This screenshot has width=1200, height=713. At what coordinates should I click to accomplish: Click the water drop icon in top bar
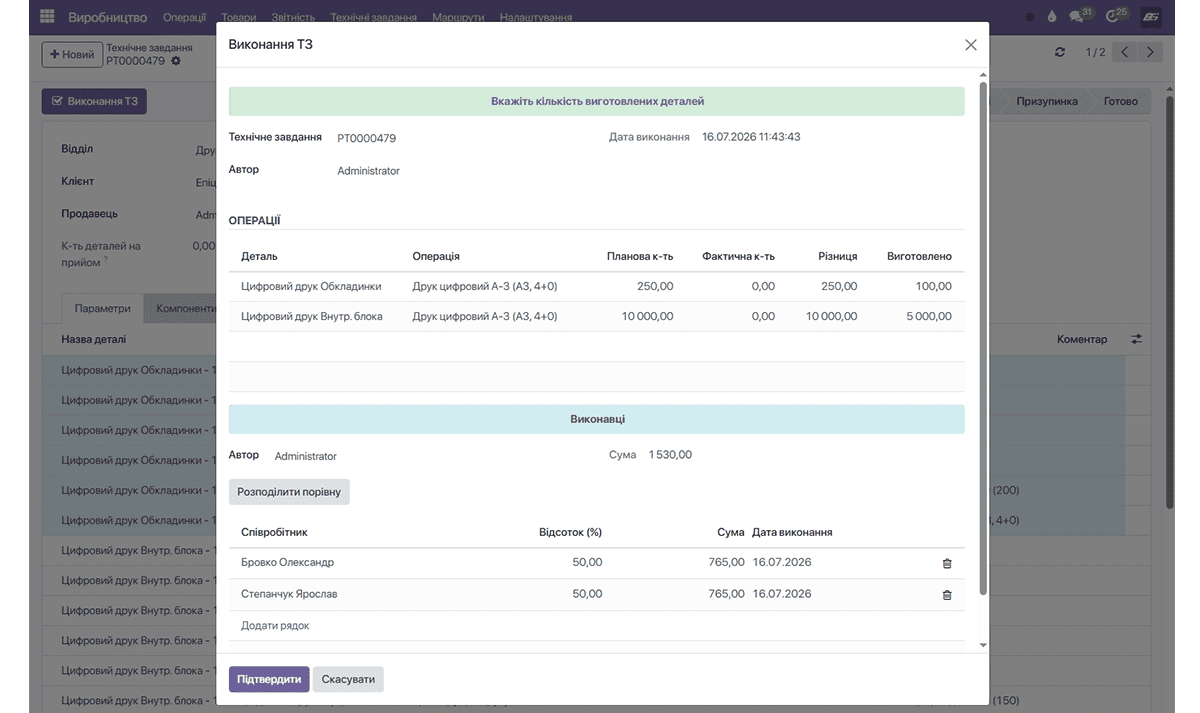(x=1052, y=17)
